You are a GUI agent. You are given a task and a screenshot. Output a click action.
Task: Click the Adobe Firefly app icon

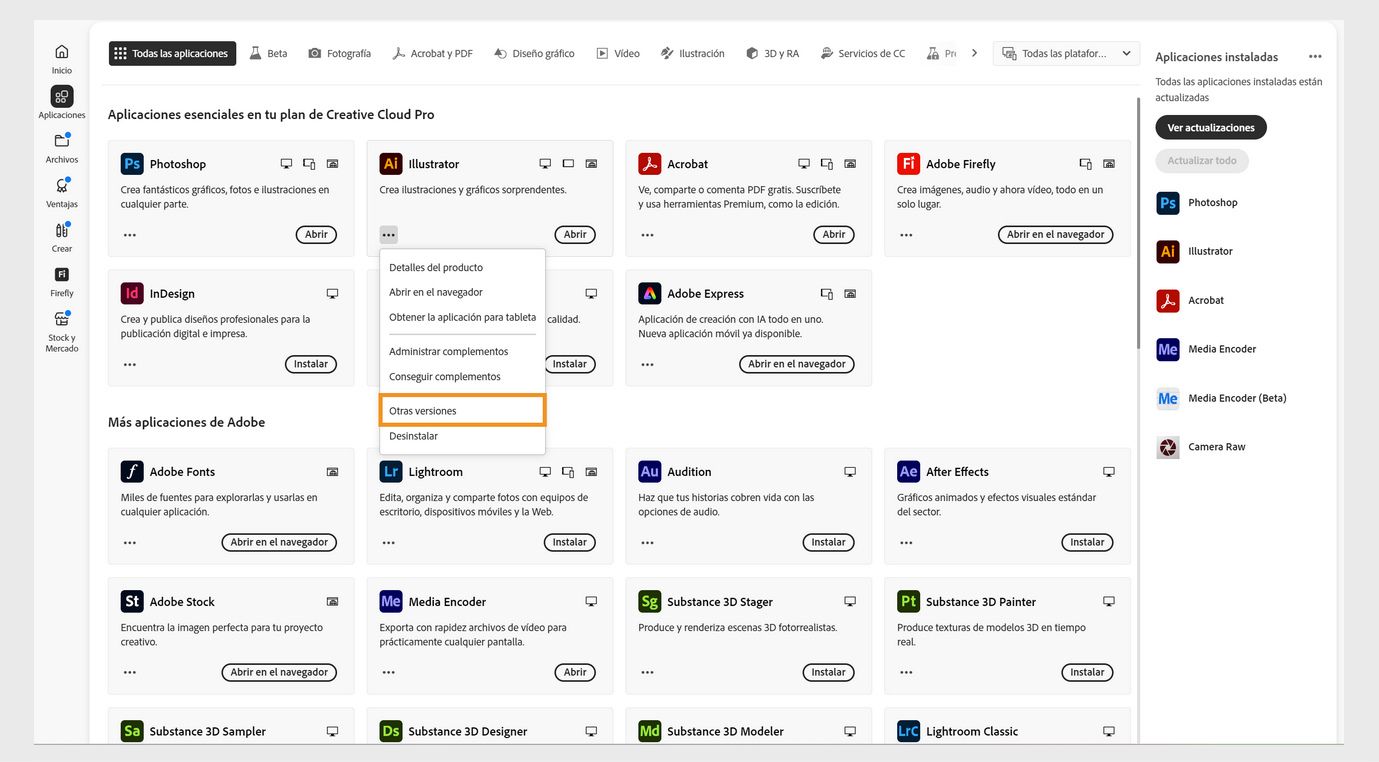coord(908,164)
